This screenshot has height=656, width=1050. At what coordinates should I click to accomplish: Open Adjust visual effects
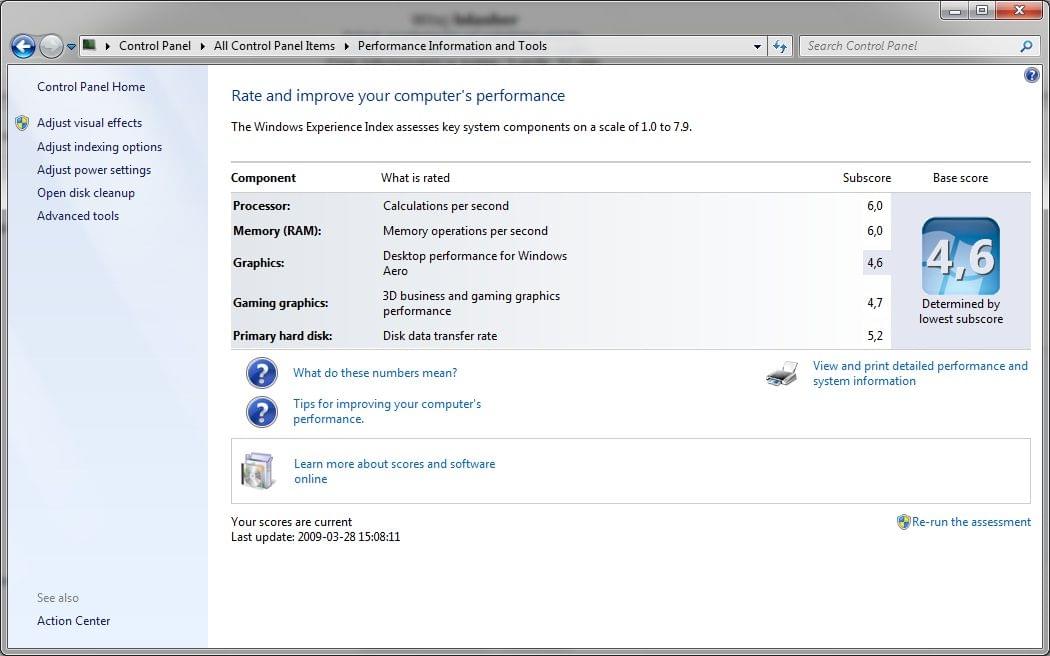[90, 123]
